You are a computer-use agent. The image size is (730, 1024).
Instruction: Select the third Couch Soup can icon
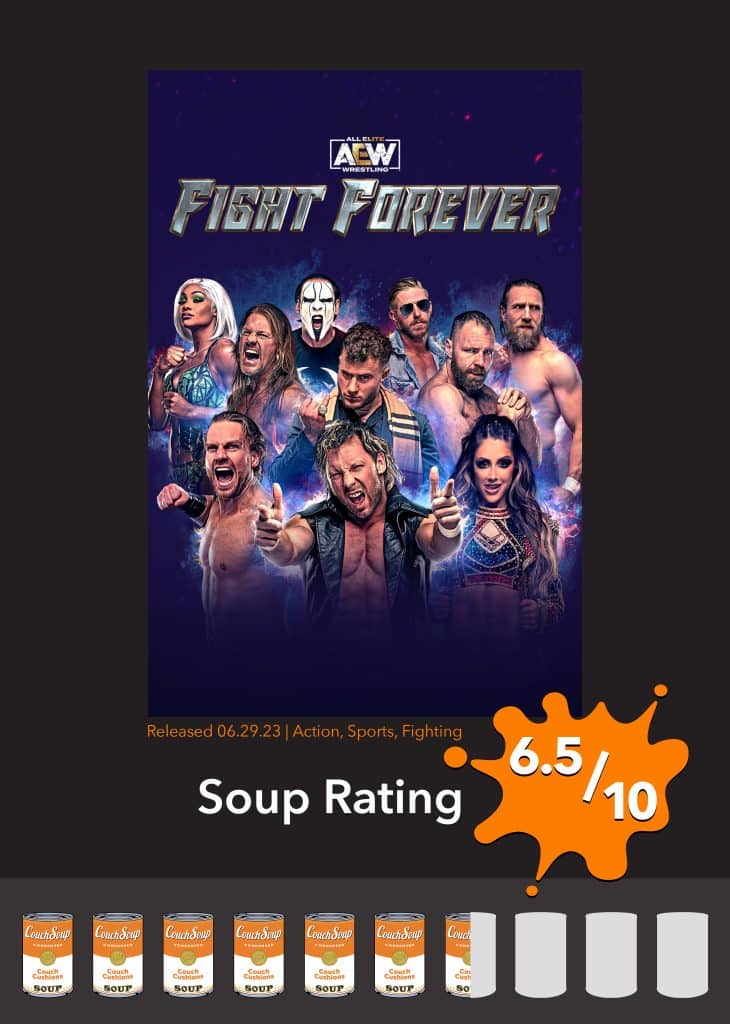tap(188, 954)
